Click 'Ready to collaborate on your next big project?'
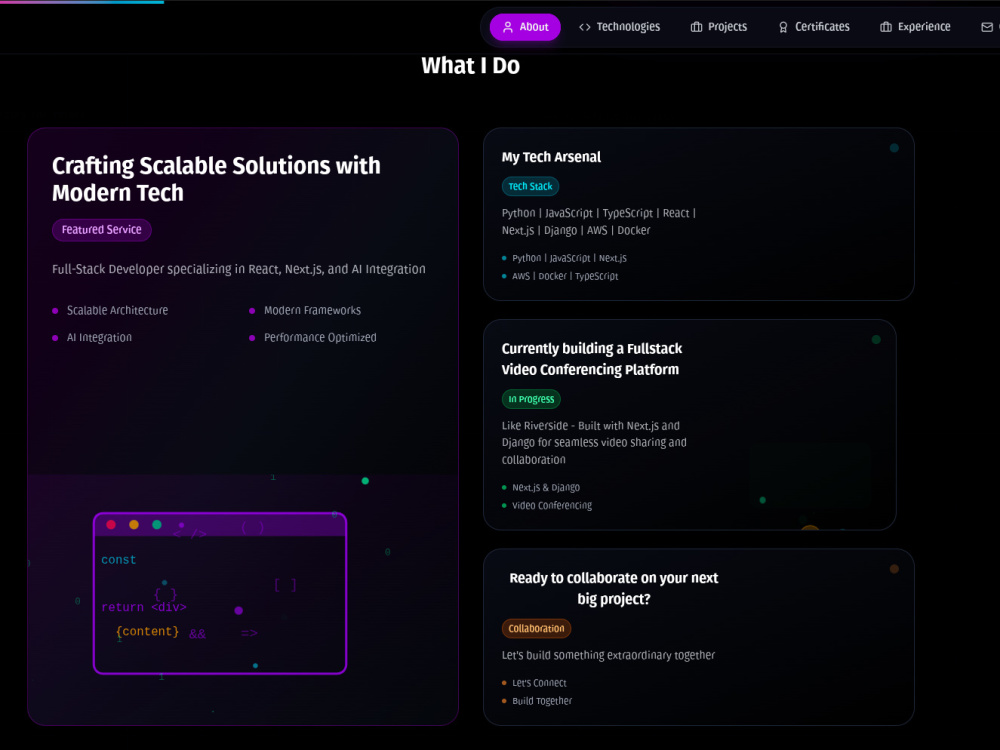This screenshot has width=1000, height=750. coord(614,588)
